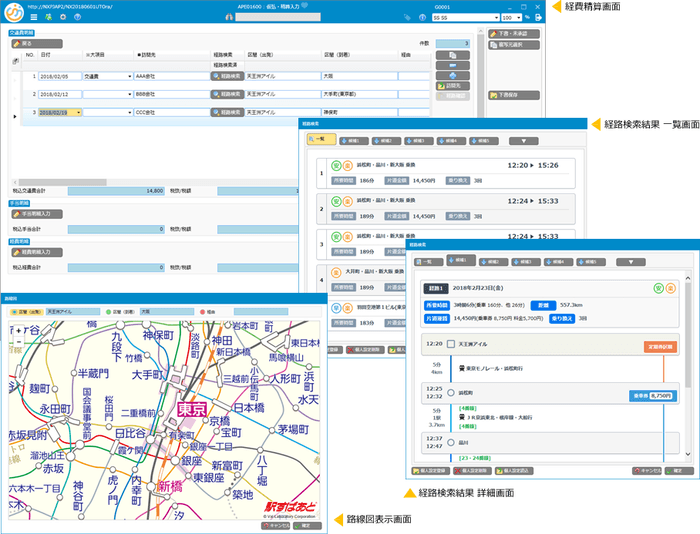Viewport: 700px width, 534px height.
Task: Open the 交通費 category dropdown in row 1
Action: (x=130, y=76)
